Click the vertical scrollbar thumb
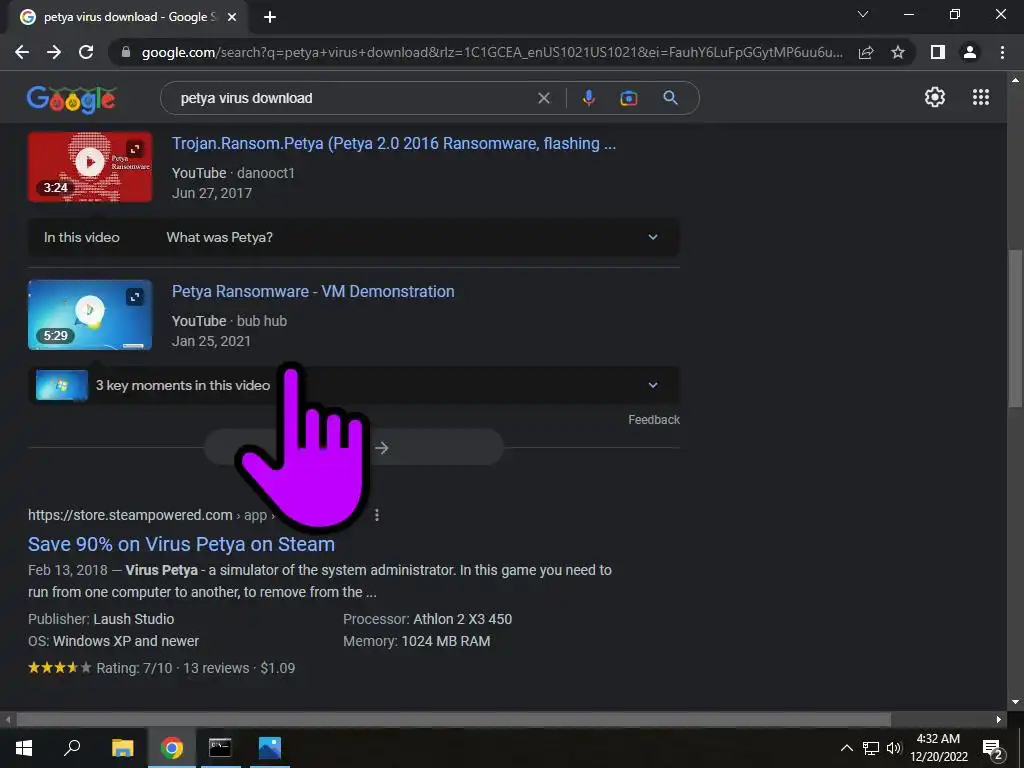The image size is (1024, 768). (1015, 328)
